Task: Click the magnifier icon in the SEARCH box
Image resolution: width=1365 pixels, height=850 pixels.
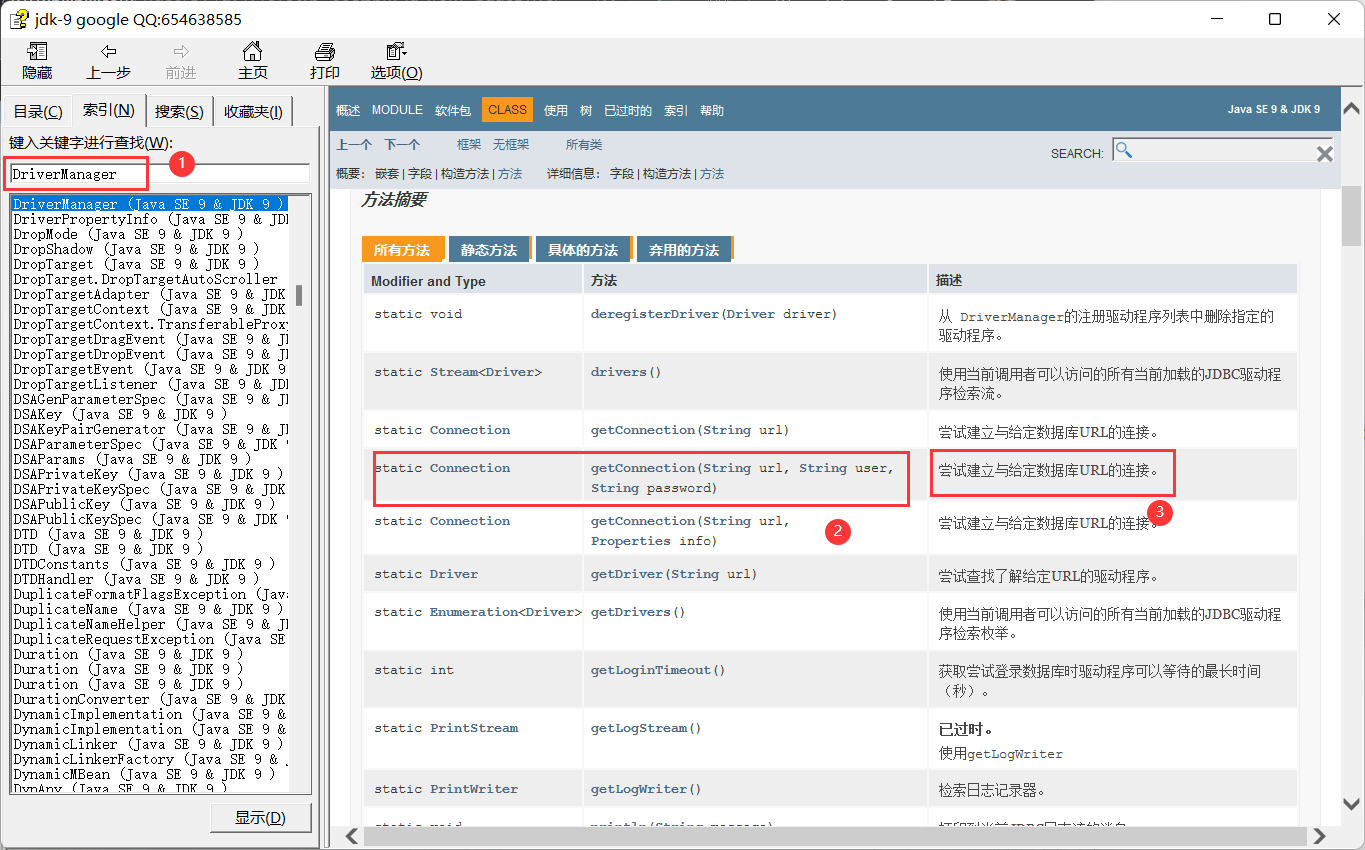Action: coord(1124,150)
